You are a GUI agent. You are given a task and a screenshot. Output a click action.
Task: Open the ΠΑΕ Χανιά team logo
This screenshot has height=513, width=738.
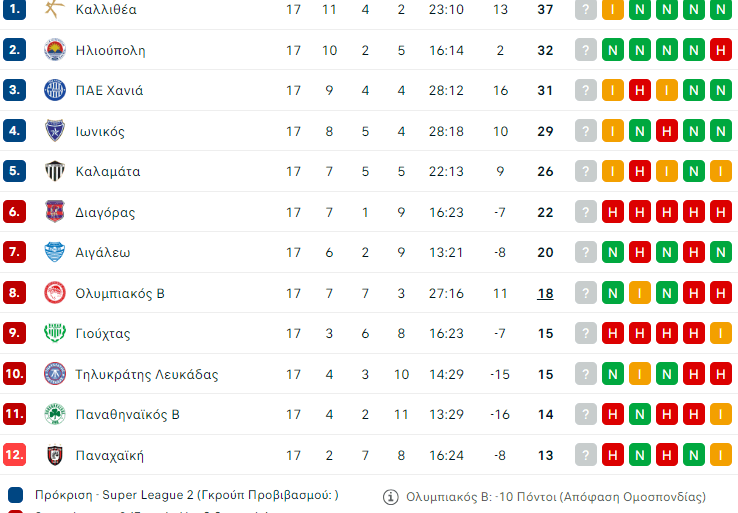[x=54, y=90]
